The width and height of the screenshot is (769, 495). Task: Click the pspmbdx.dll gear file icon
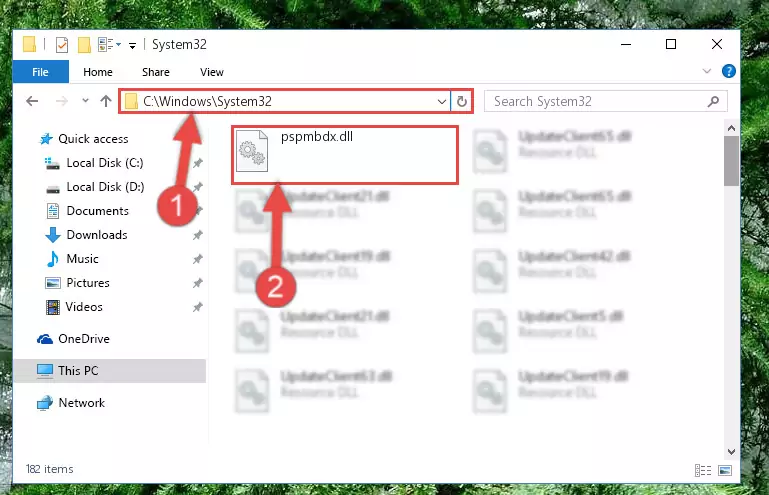coord(252,151)
